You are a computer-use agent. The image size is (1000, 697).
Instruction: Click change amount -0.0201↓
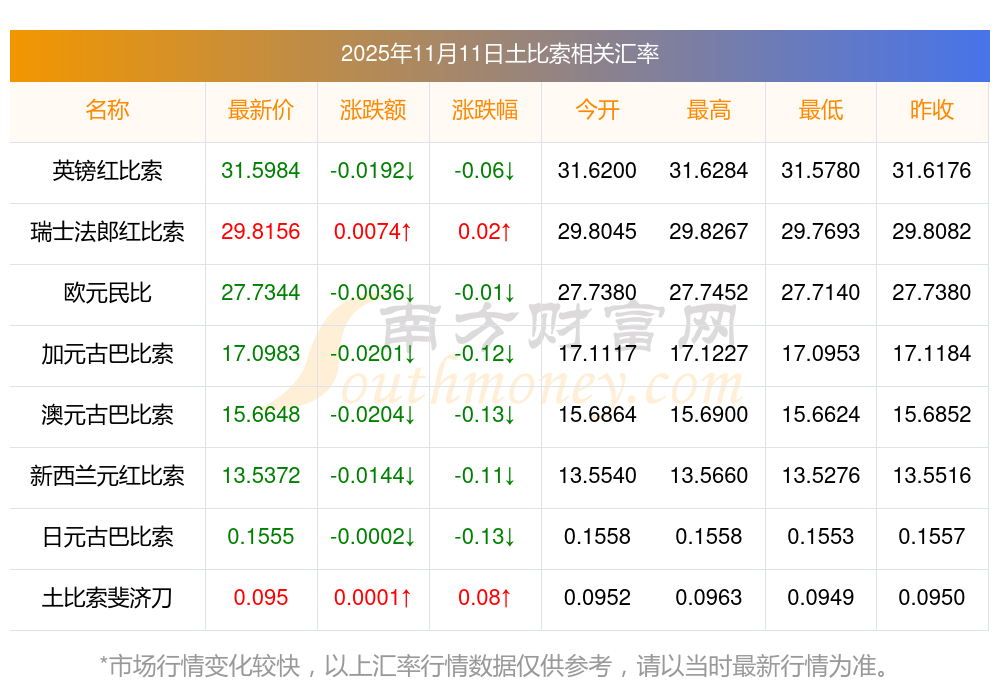click(372, 354)
